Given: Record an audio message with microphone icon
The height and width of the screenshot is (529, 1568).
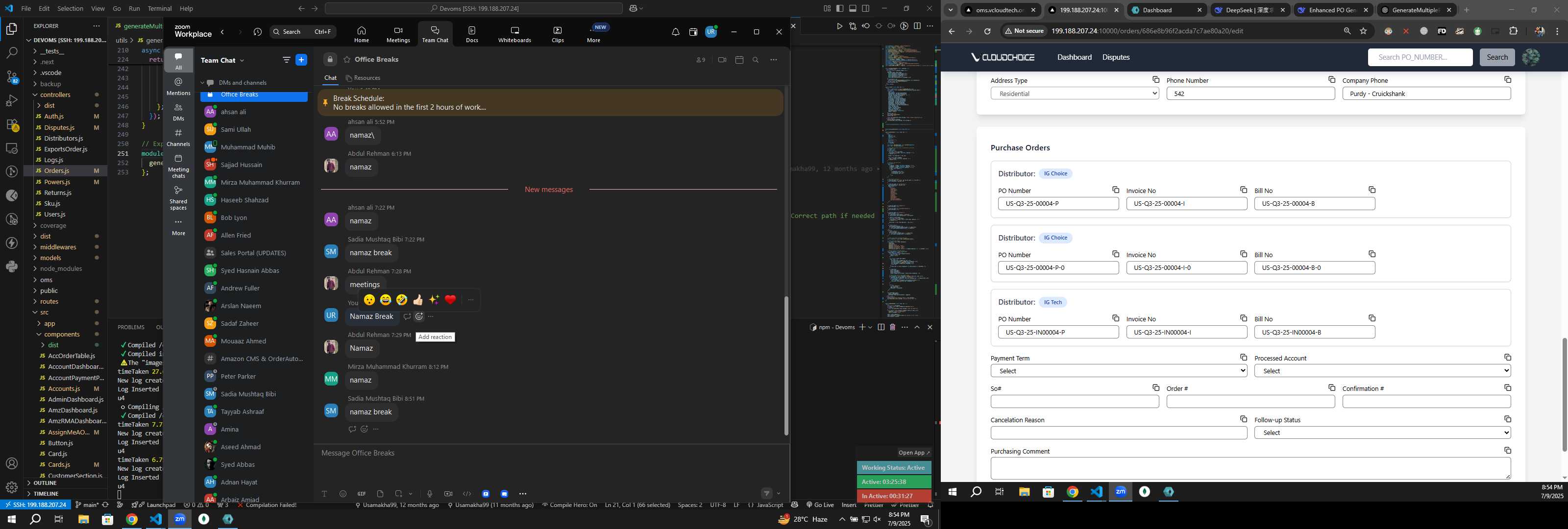Looking at the screenshot, I should click(429, 494).
